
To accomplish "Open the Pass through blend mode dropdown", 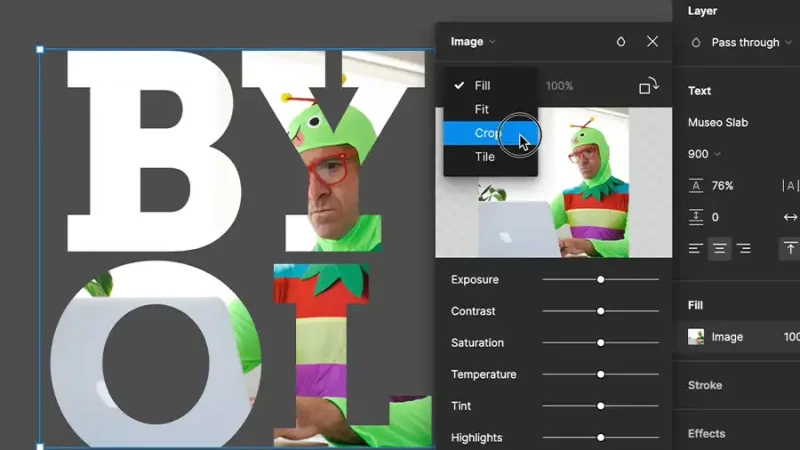I will [x=751, y=43].
